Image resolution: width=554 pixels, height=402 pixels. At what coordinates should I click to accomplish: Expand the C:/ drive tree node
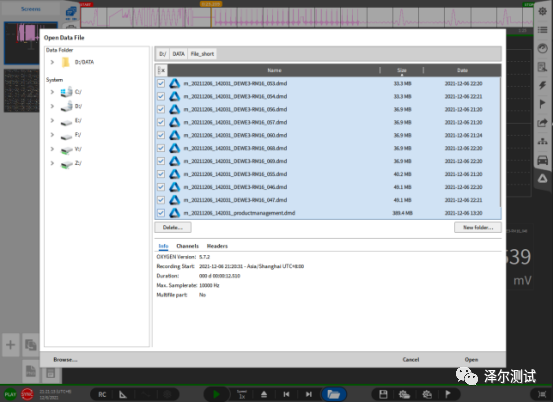52,92
